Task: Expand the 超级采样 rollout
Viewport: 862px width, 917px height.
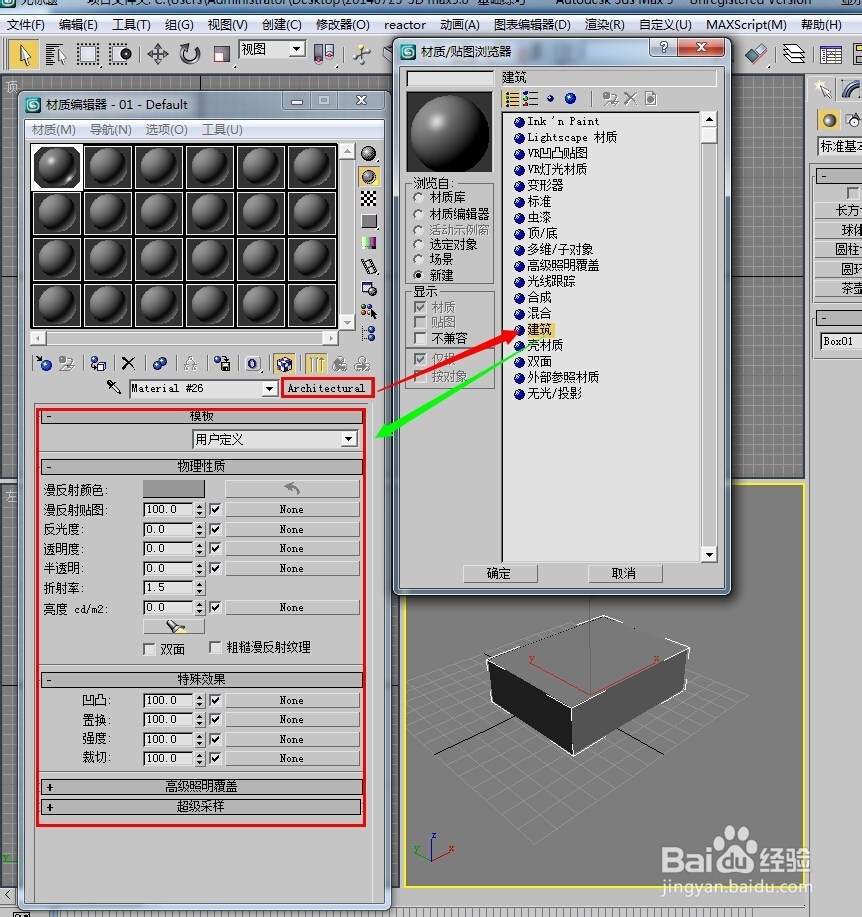Action: (x=202, y=806)
